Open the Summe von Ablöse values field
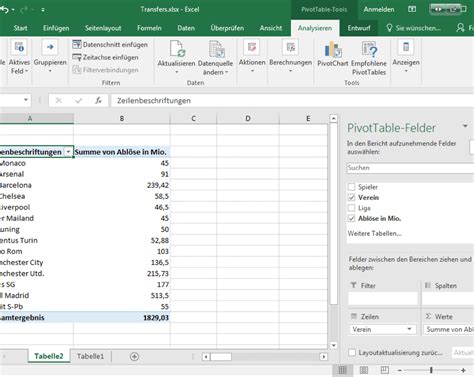 pyautogui.click(x=449, y=329)
